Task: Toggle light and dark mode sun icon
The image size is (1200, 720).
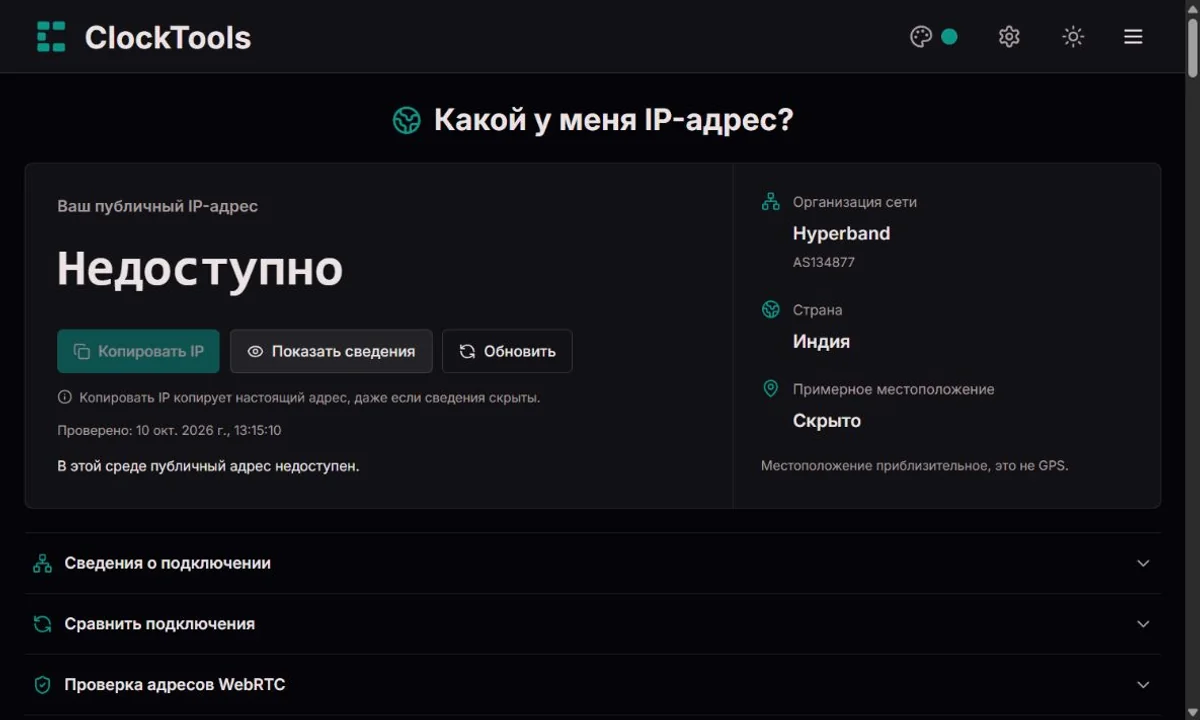Action: (1073, 37)
